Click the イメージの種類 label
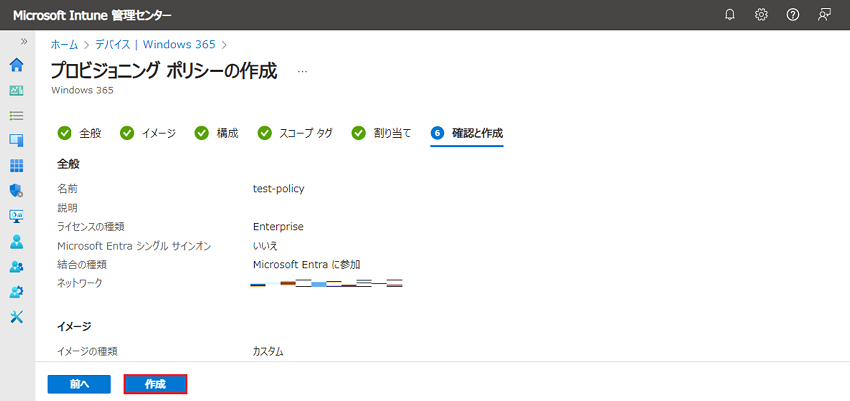This screenshot has height=401, width=850. (87, 352)
